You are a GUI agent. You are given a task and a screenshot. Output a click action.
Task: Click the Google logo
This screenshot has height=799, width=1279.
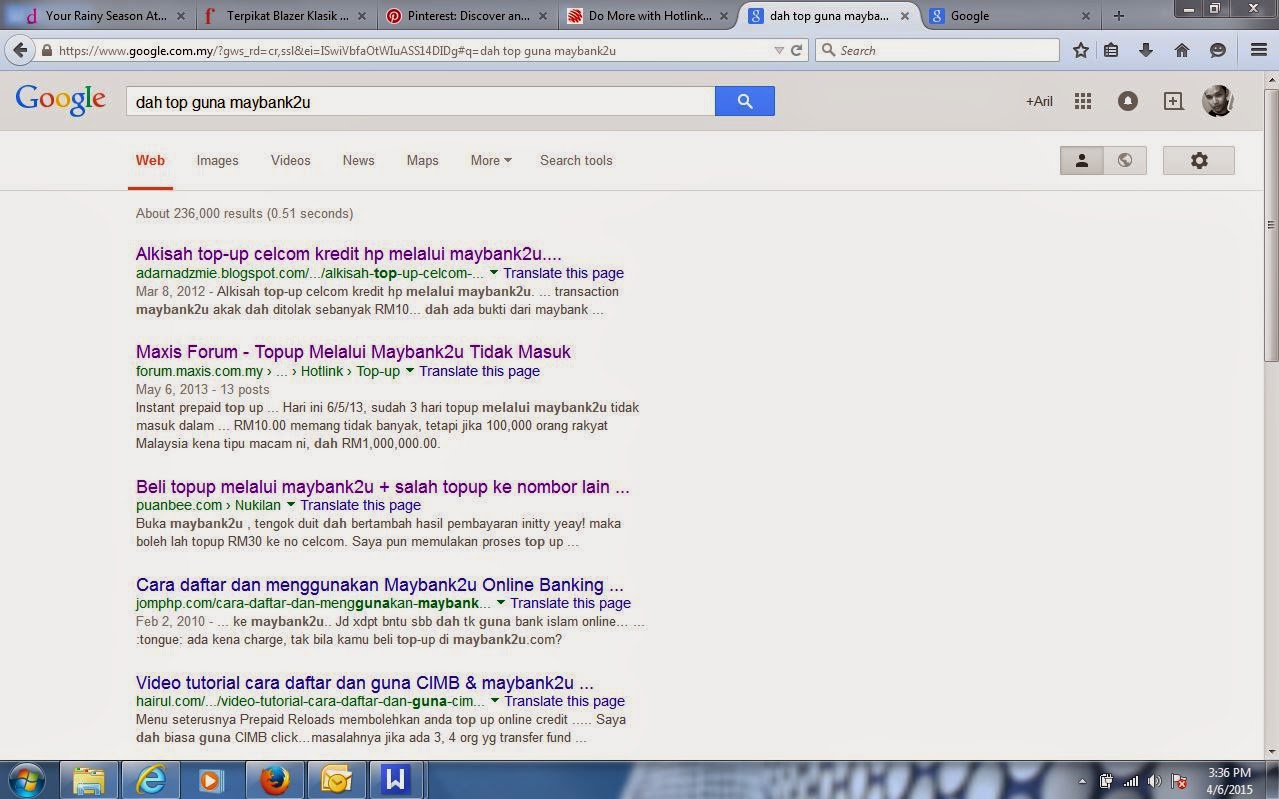point(60,100)
